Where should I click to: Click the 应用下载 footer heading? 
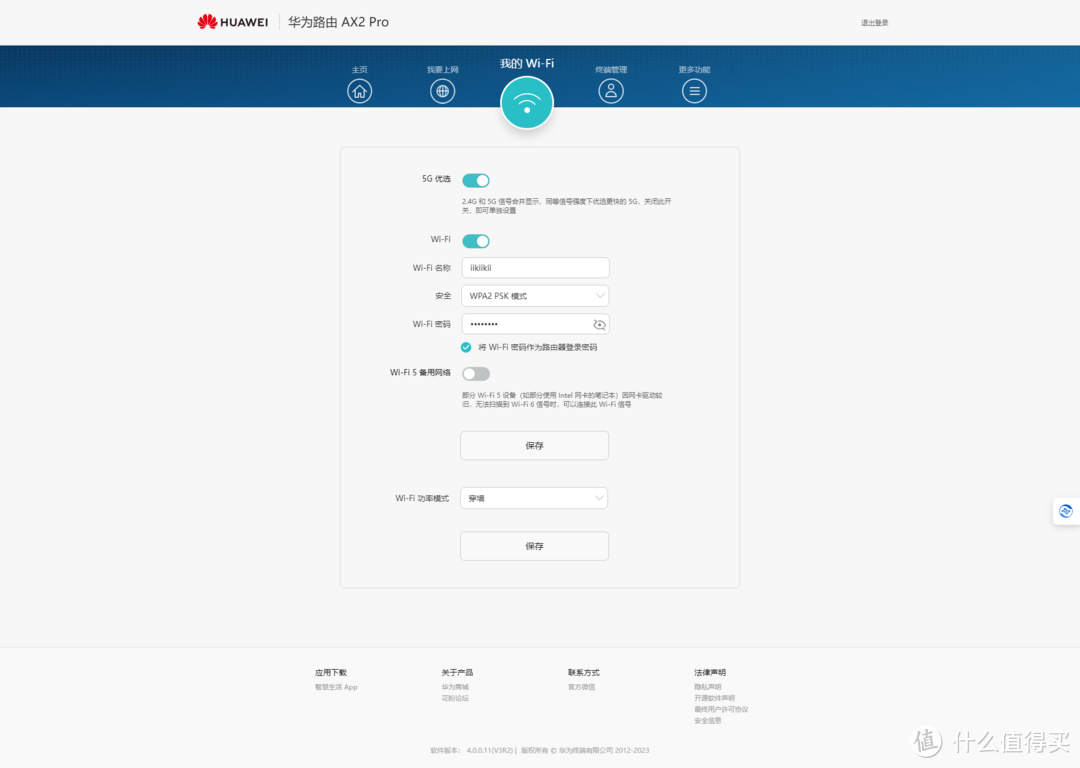(331, 673)
